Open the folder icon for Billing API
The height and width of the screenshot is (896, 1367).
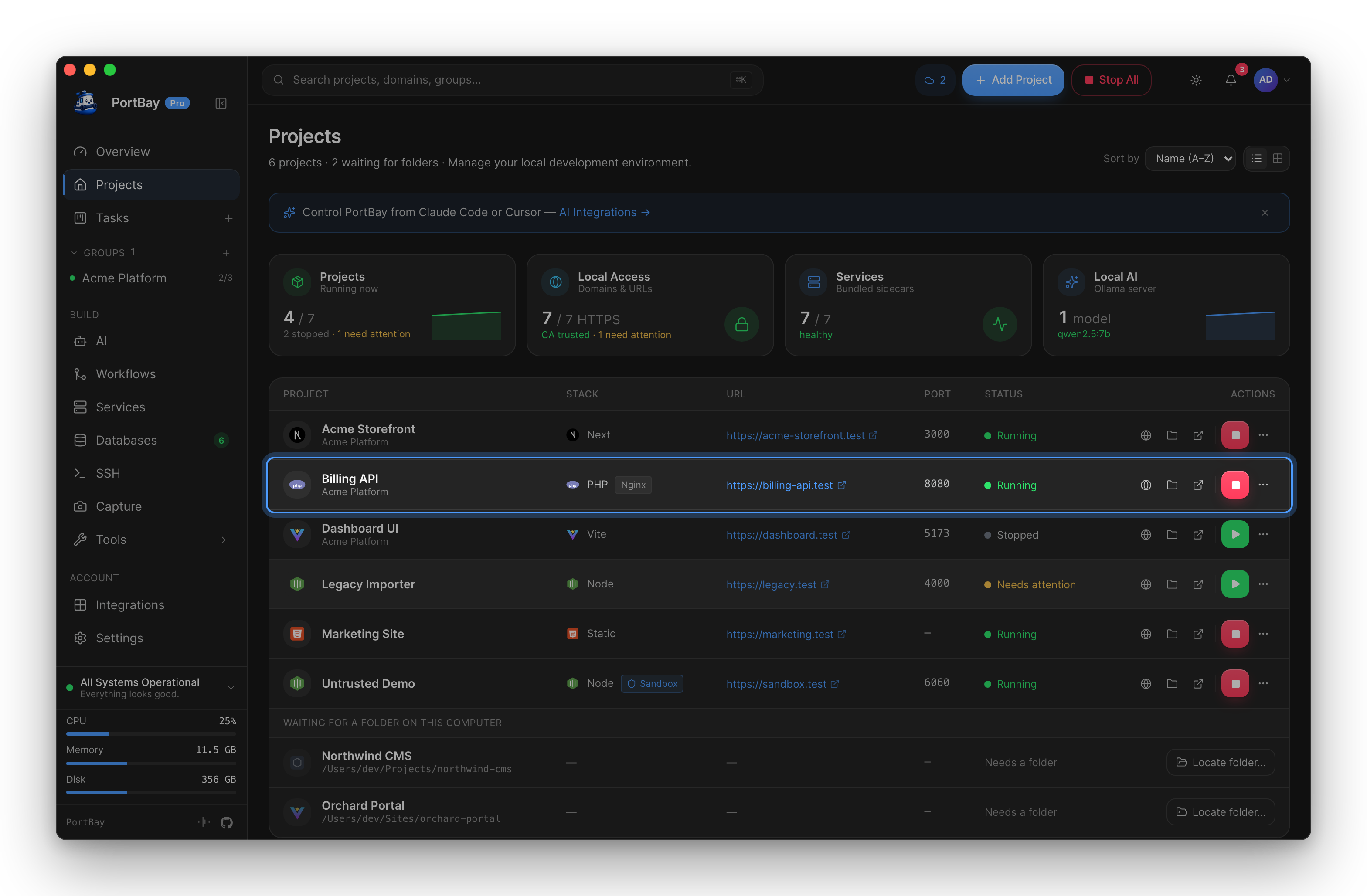1172,485
